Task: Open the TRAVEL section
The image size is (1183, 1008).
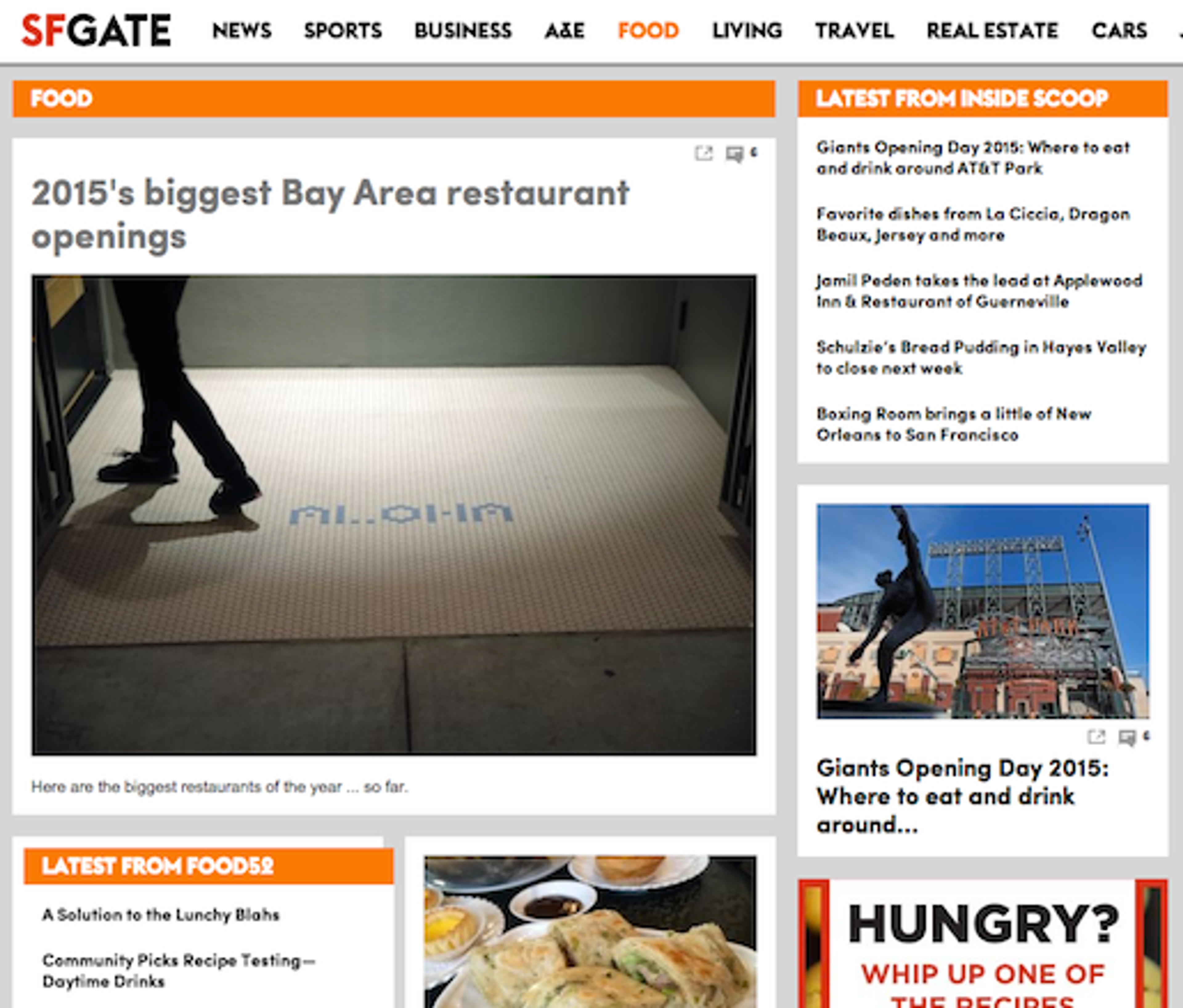Action: (x=854, y=31)
